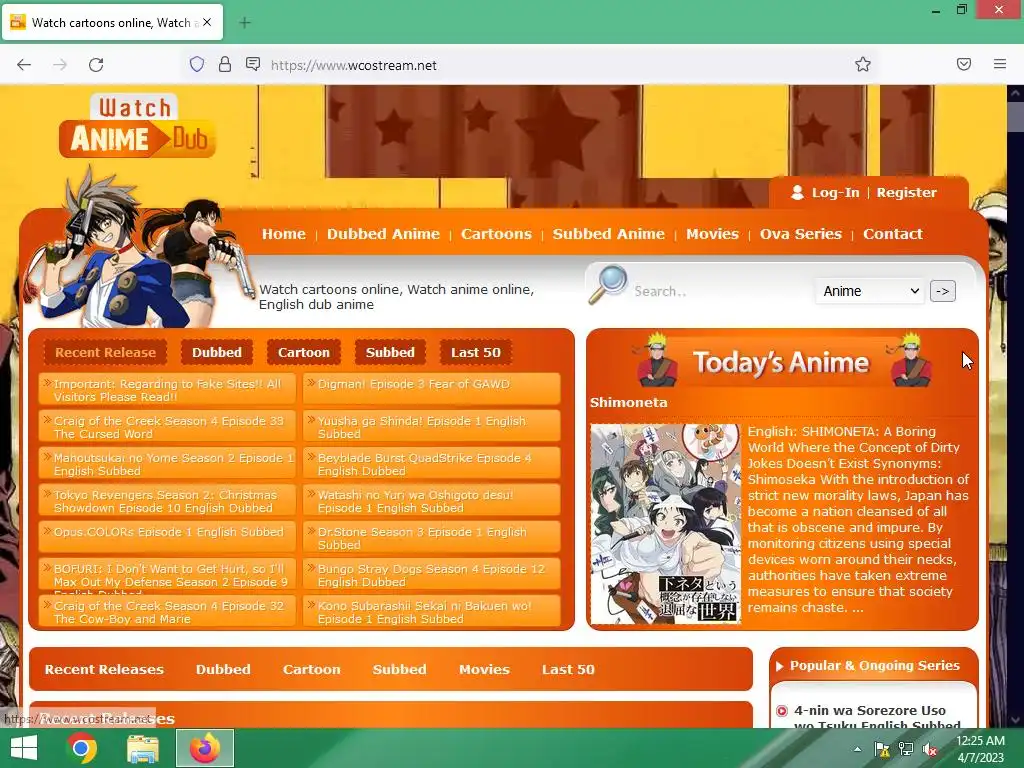The height and width of the screenshot is (768, 1024).
Task: Save page to Pocket icon
Action: tap(964, 64)
